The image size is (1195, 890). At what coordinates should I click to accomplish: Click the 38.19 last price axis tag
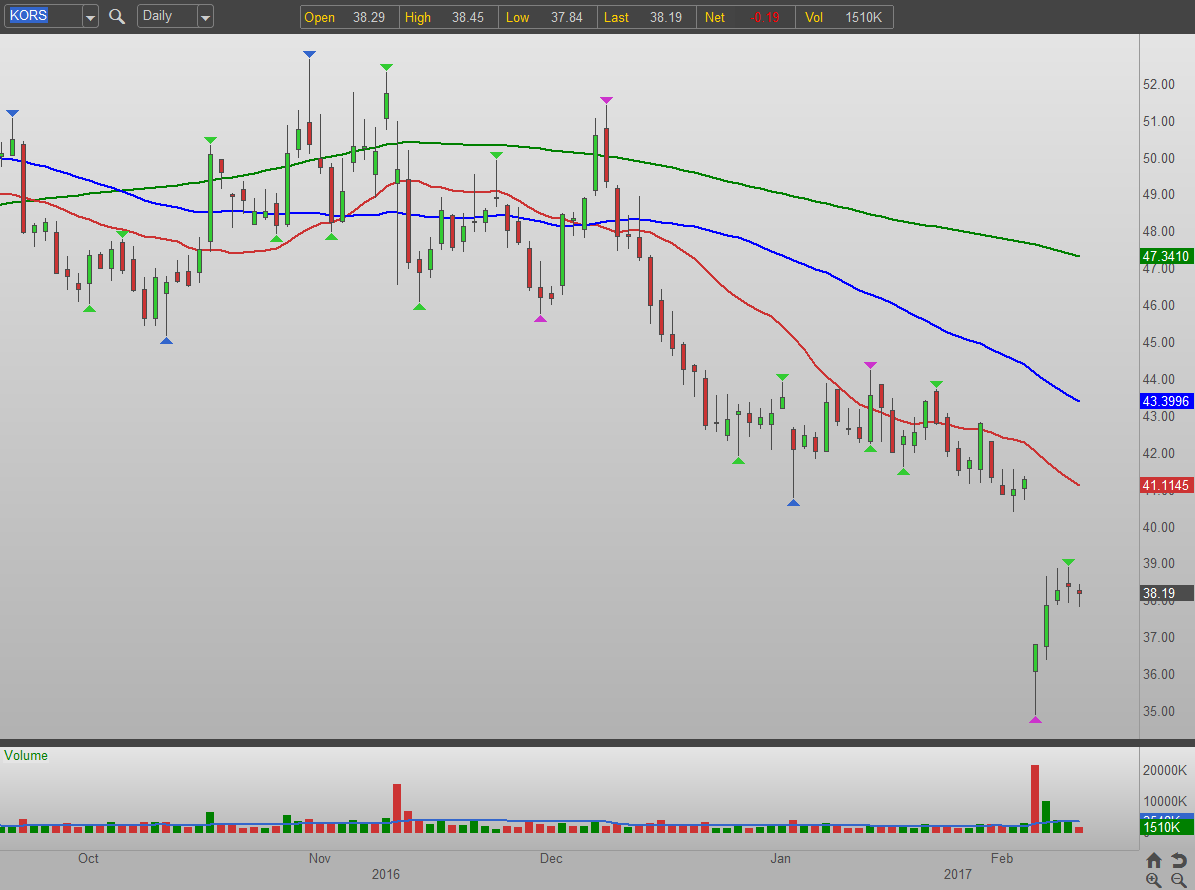[1166, 593]
